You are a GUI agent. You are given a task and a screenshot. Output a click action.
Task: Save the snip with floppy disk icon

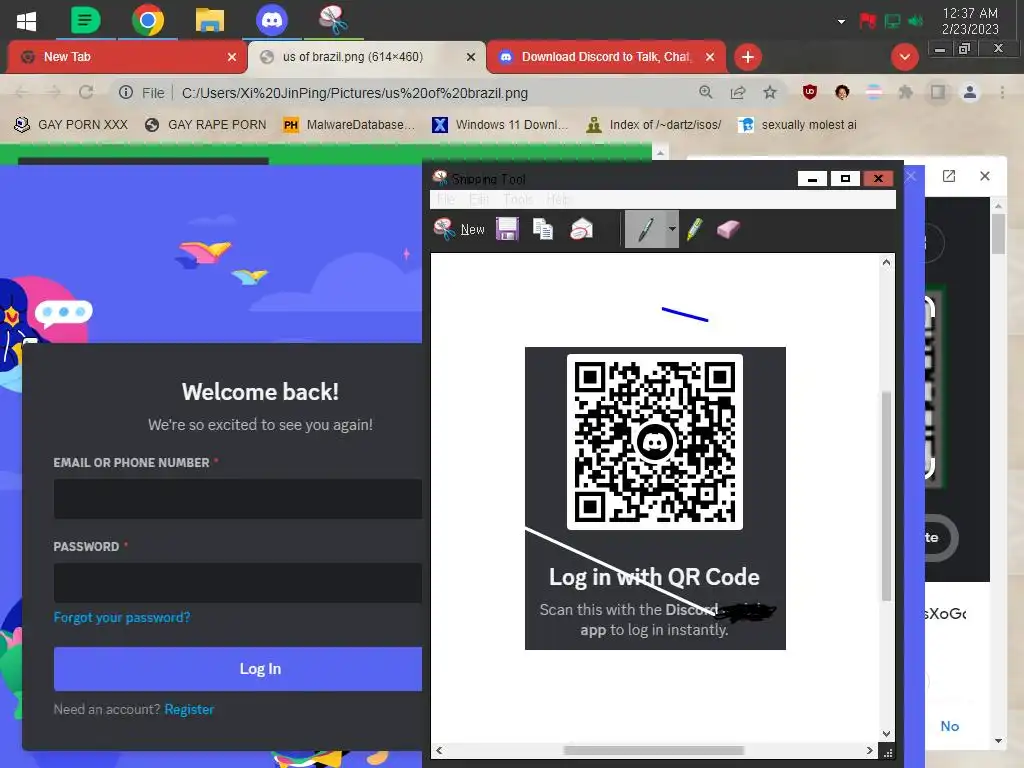[507, 229]
